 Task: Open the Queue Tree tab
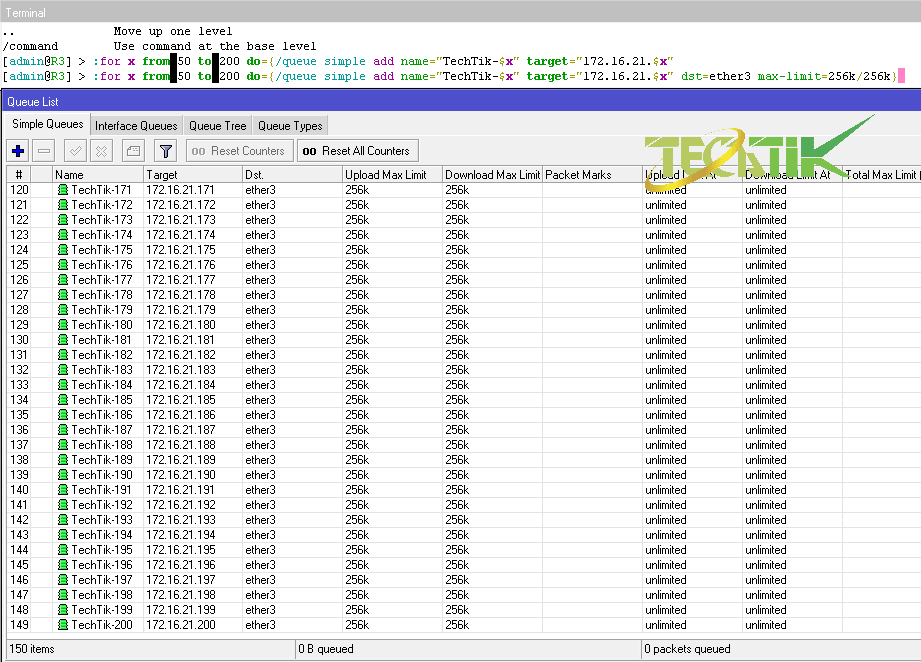(x=217, y=126)
